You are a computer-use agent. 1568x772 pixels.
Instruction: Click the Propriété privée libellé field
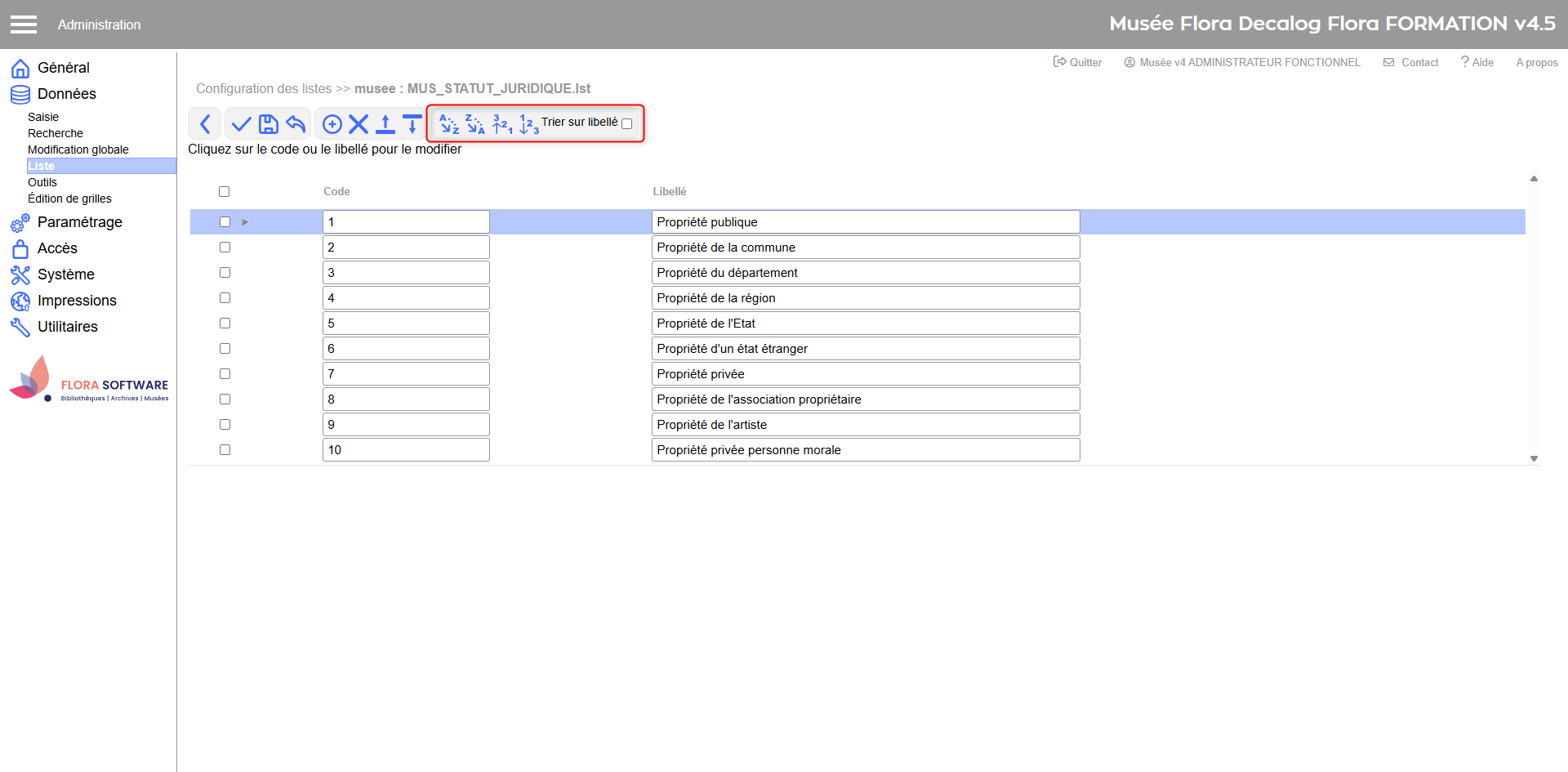click(x=865, y=374)
